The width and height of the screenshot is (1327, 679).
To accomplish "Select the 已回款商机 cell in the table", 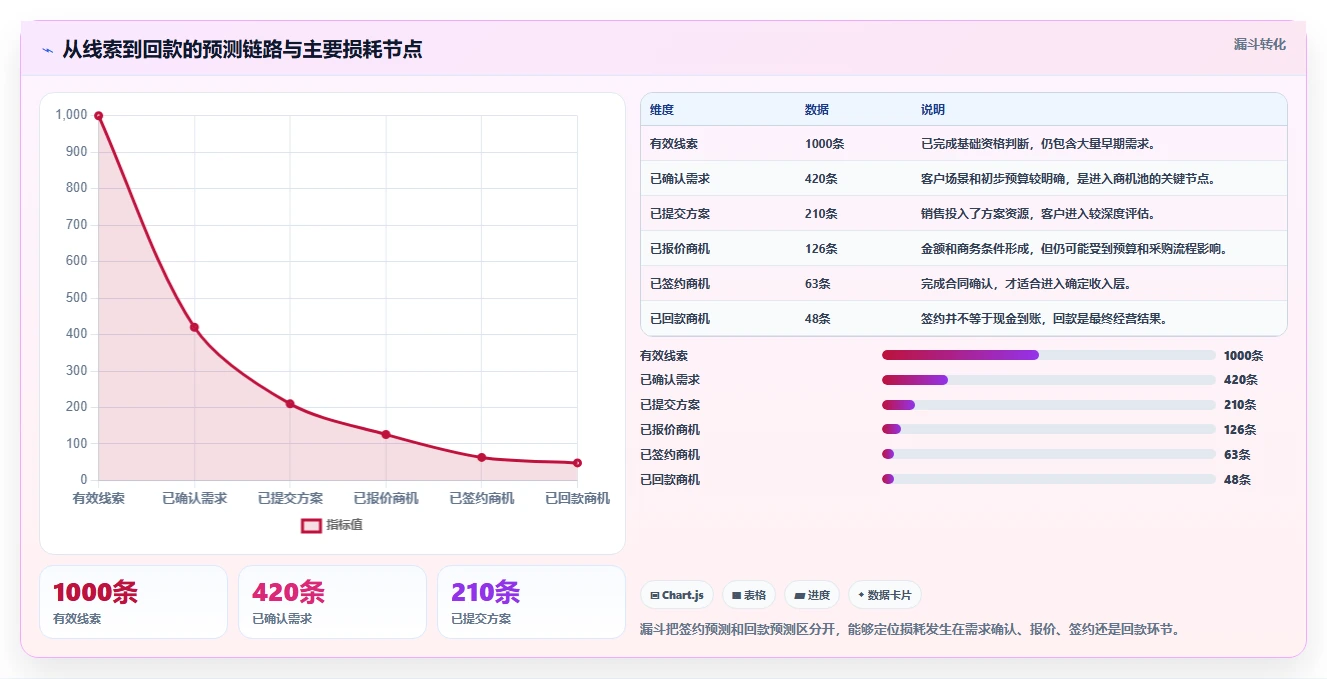I will pos(680,319).
